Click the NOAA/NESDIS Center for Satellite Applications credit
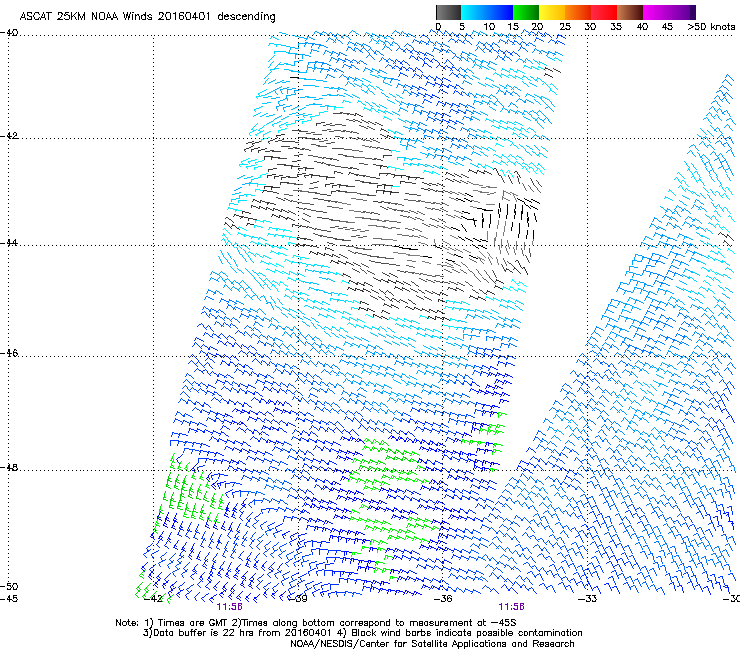Viewport: 740px width, 650px height. click(x=432, y=644)
